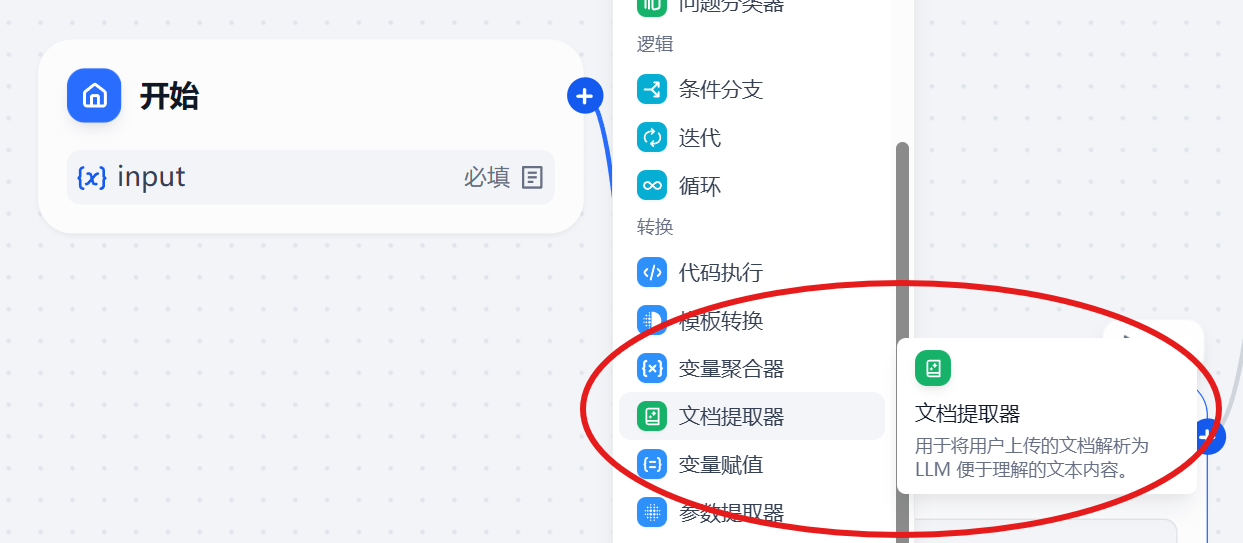
Task: Choose the 条件分支 menu entry label
Action: [x=721, y=90]
